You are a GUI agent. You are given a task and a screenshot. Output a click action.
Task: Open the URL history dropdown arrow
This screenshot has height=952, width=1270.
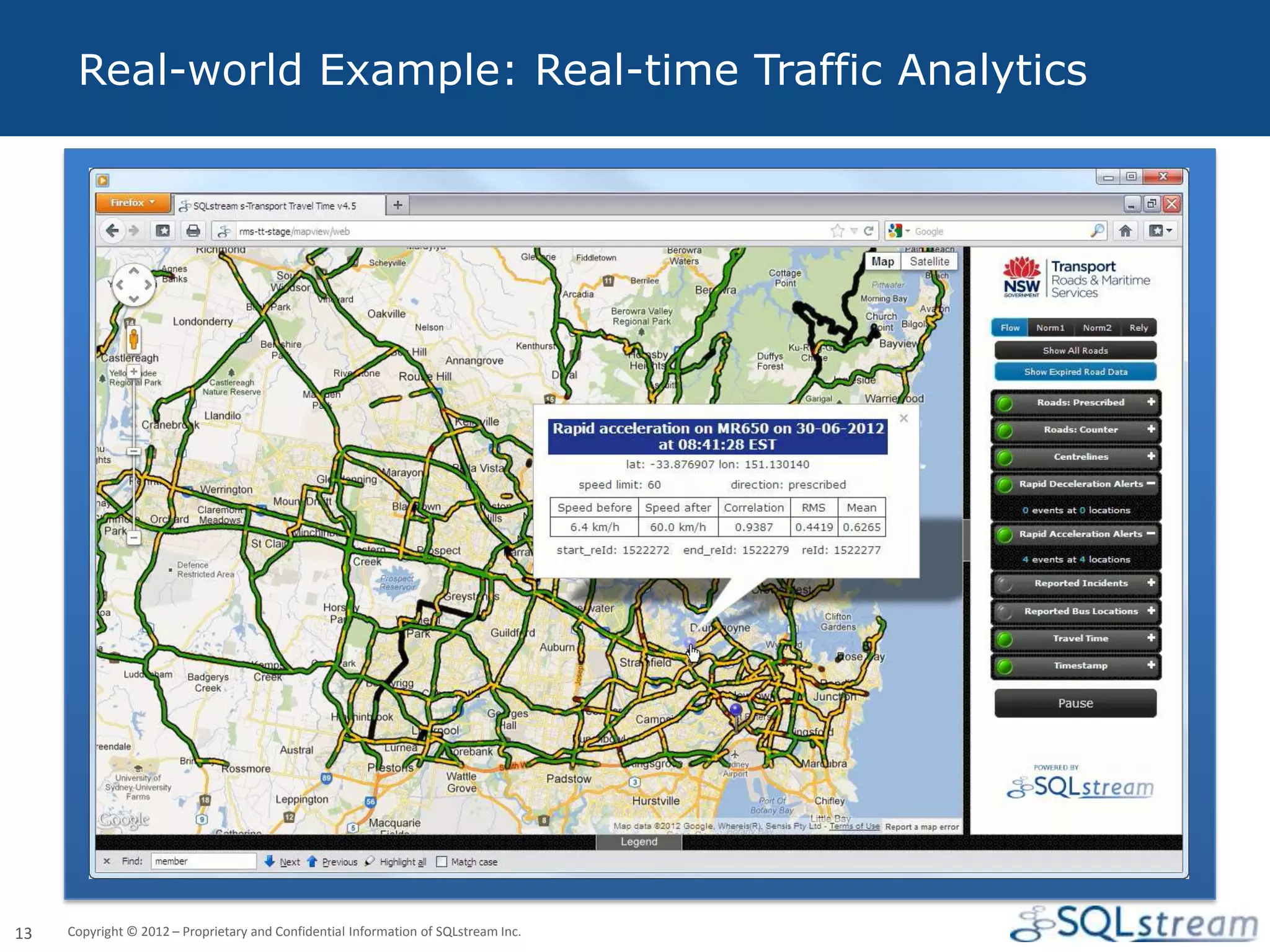(x=854, y=231)
